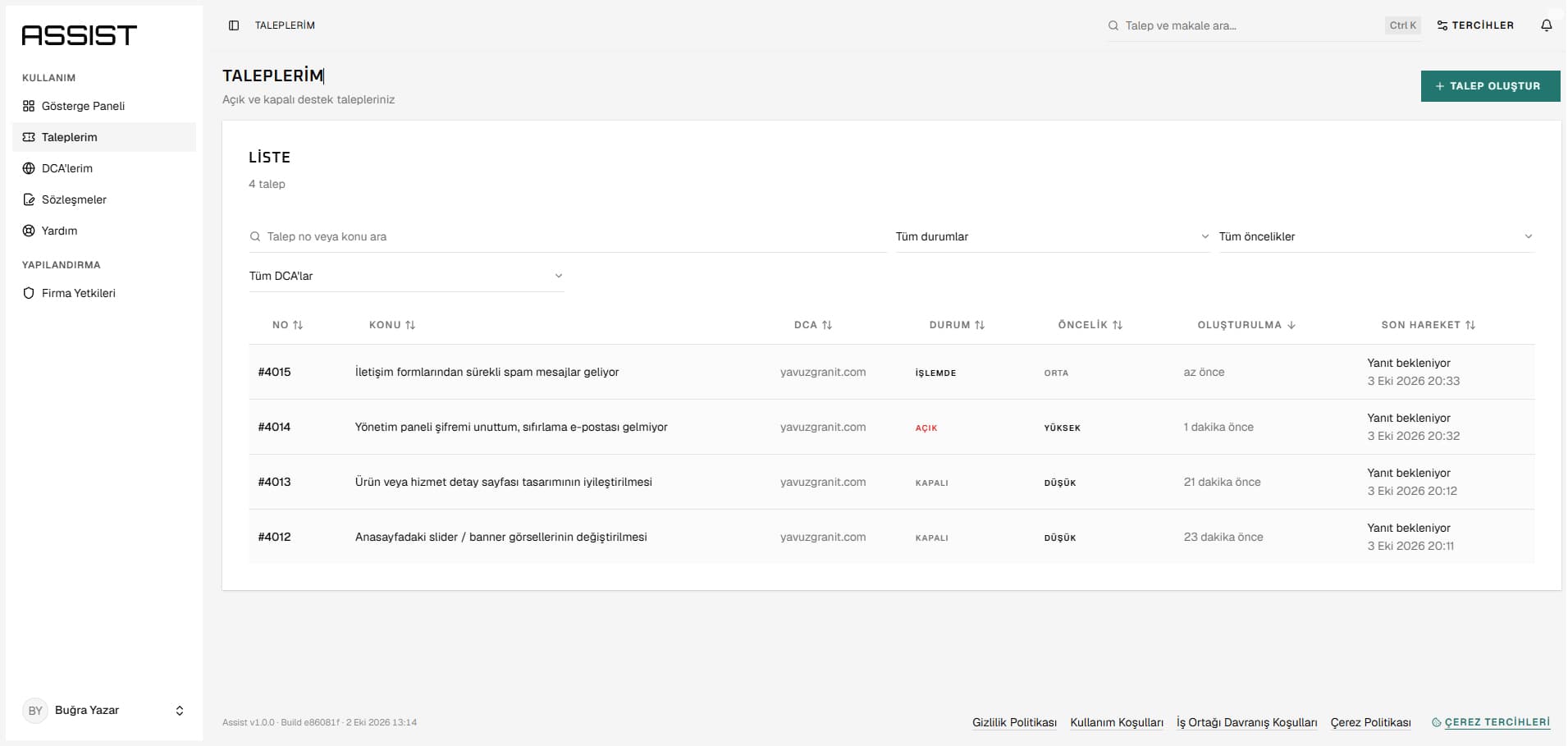Open the Çerez Politikası link
Image resolution: width=1568 pixels, height=746 pixels.
pyautogui.click(x=1370, y=722)
